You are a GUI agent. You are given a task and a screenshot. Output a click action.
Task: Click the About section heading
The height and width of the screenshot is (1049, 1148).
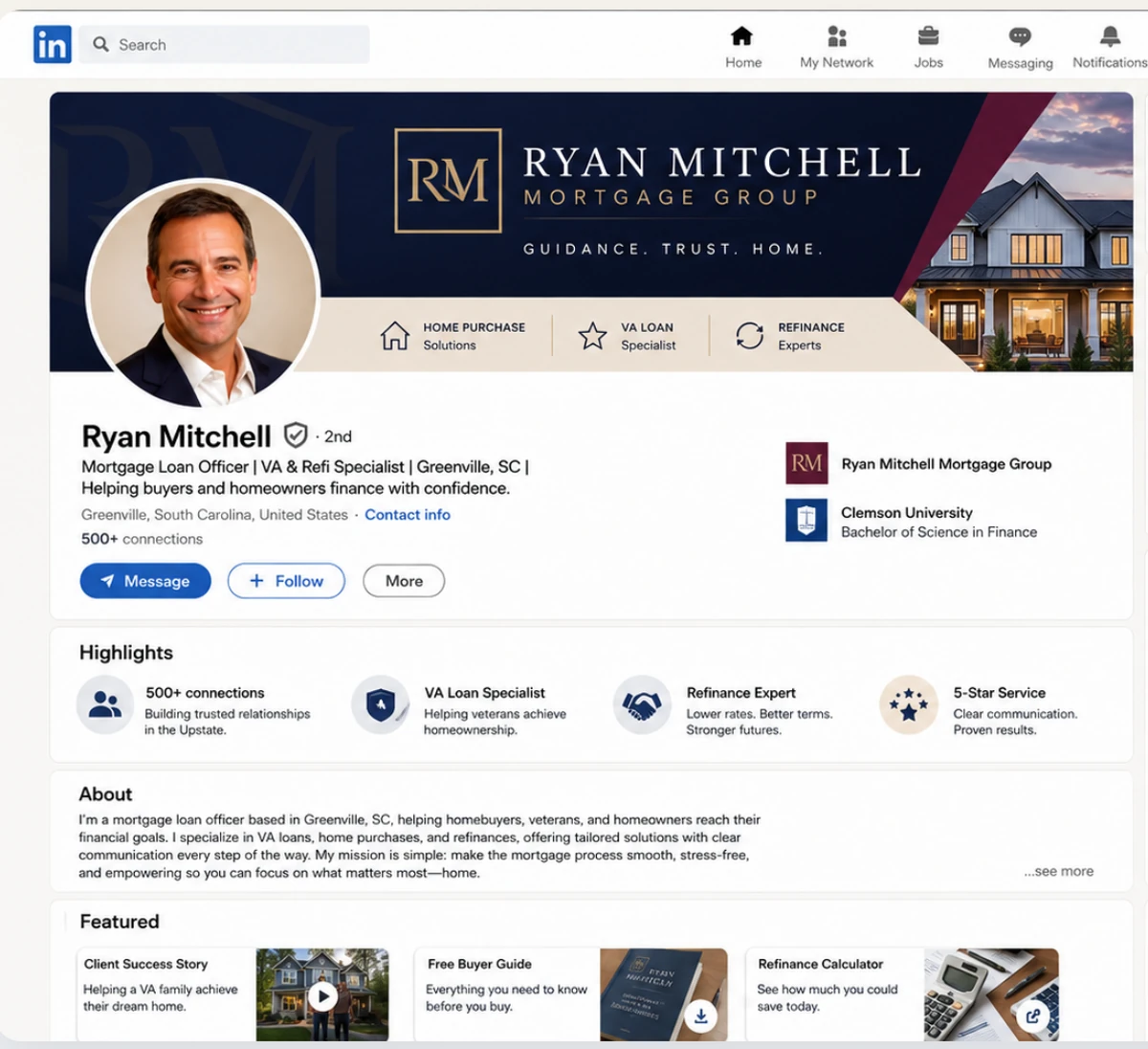coord(105,794)
